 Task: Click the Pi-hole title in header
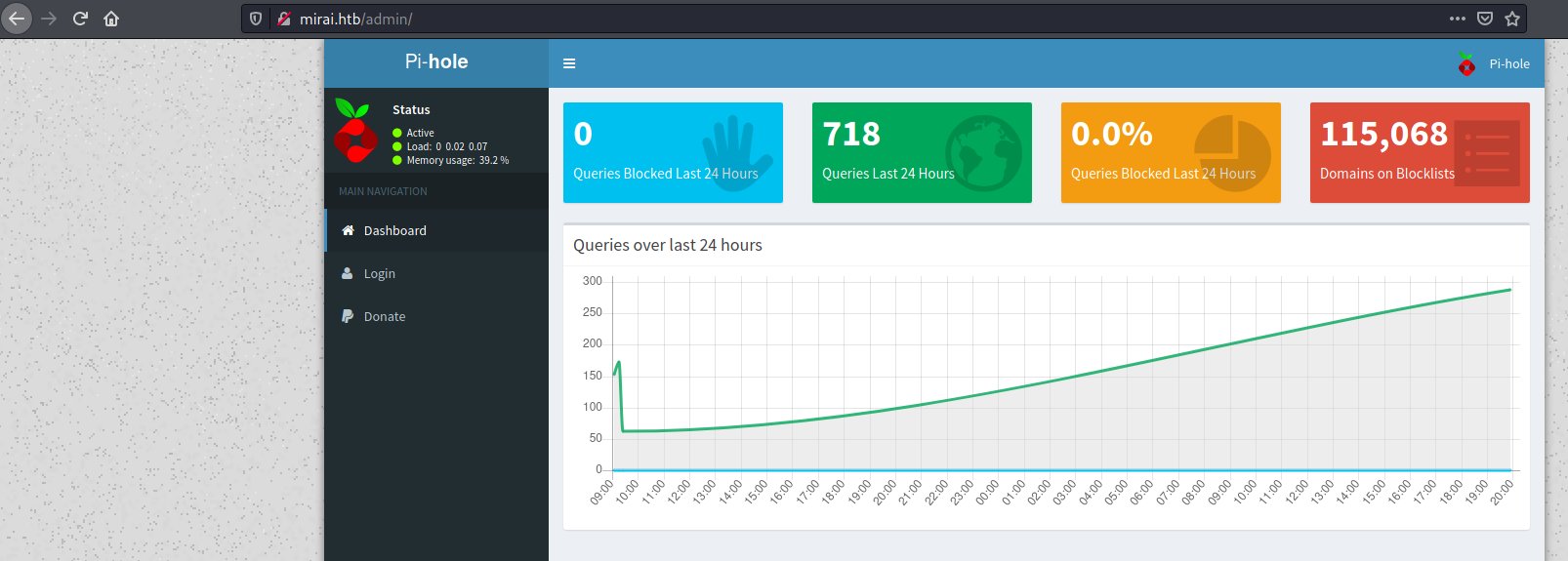point(436,61)
